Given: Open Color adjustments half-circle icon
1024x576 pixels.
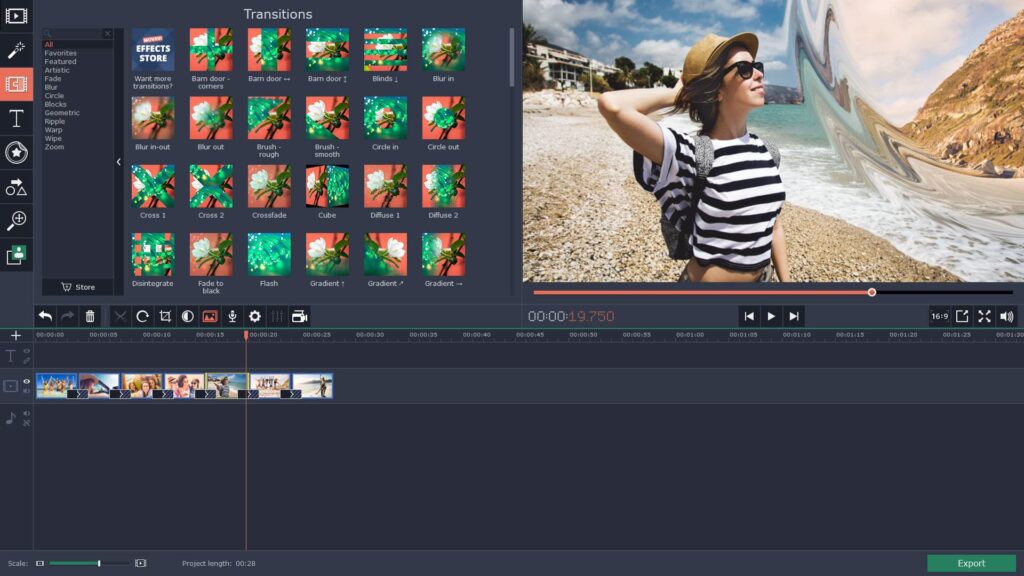Looking at the screenshot, I should tap(188, 316).
